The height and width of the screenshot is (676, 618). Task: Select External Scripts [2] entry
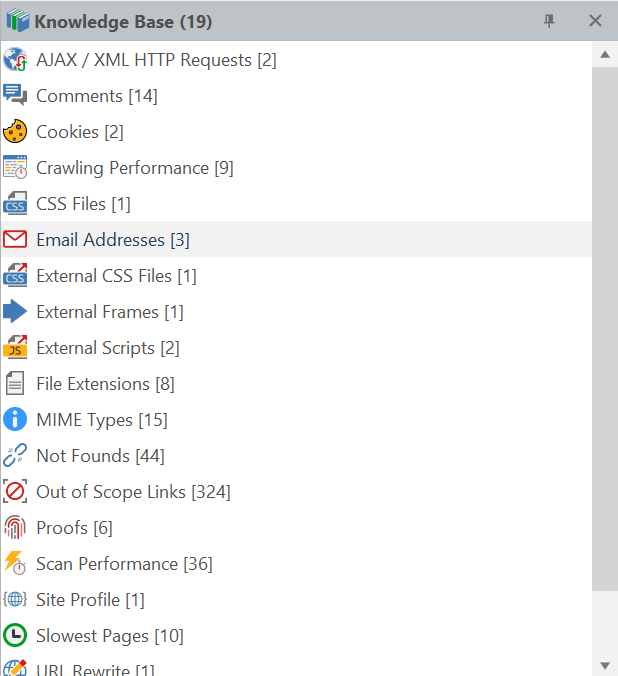click(107, 348)
